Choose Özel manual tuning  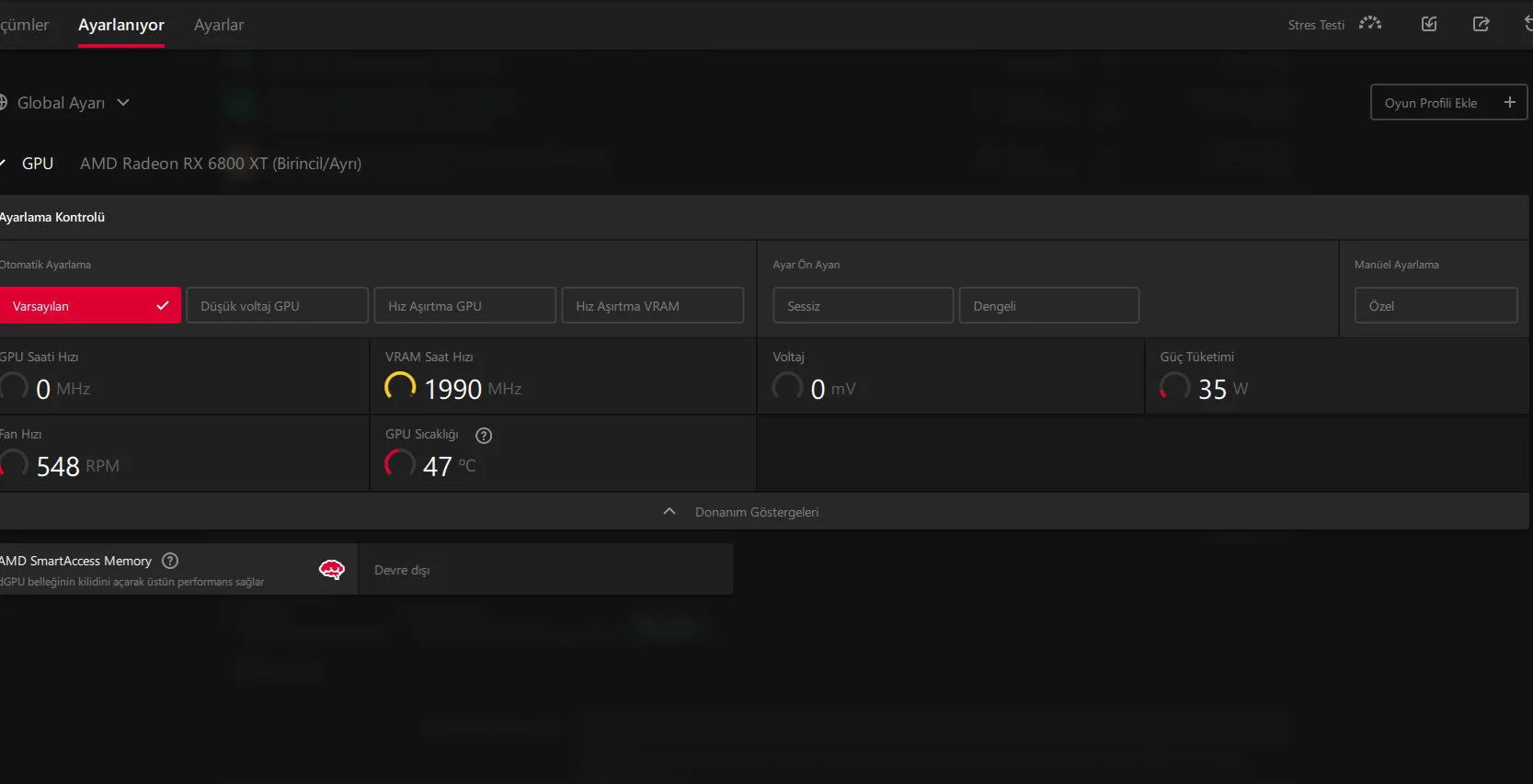(x=1436, y=306)
